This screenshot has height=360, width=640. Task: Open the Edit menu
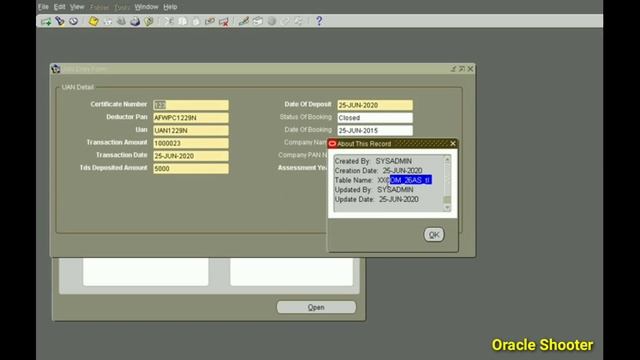coord(59,7)
